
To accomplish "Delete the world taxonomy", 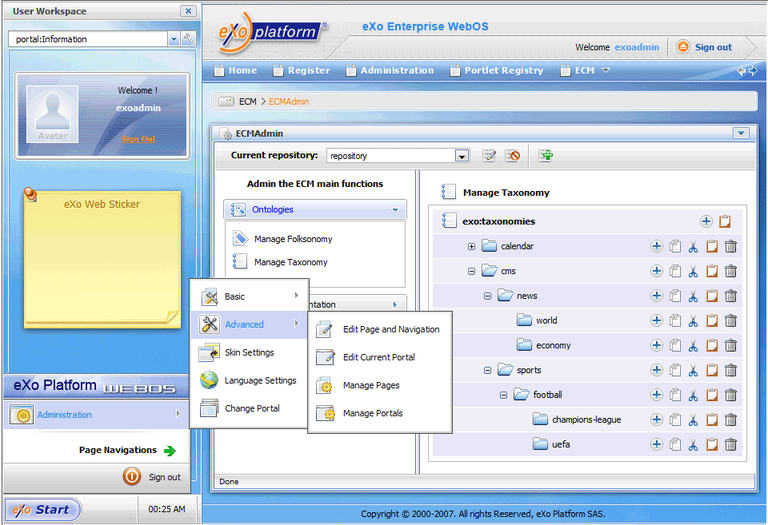I will 730,321.
